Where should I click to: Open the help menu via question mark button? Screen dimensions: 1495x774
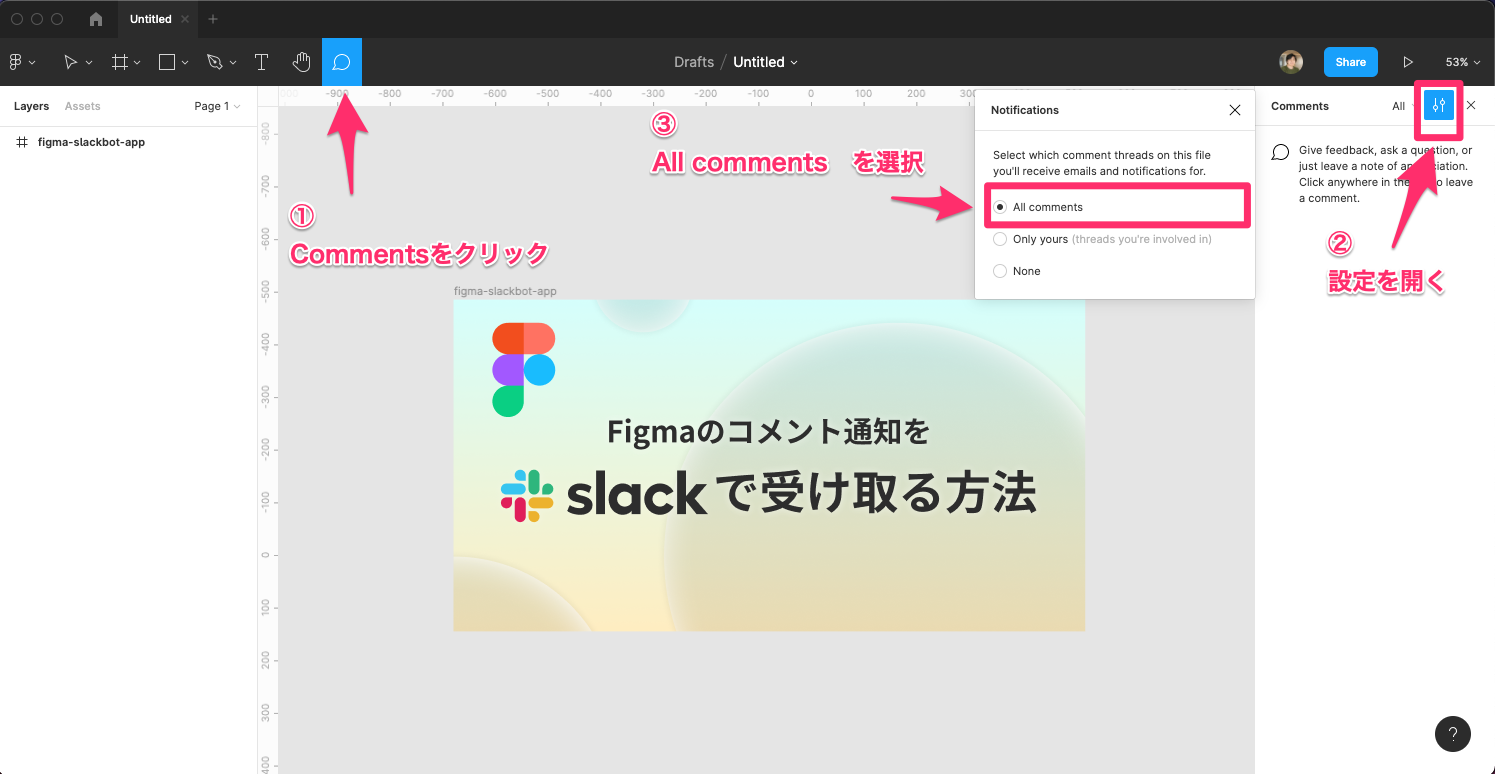(1453, 733)
